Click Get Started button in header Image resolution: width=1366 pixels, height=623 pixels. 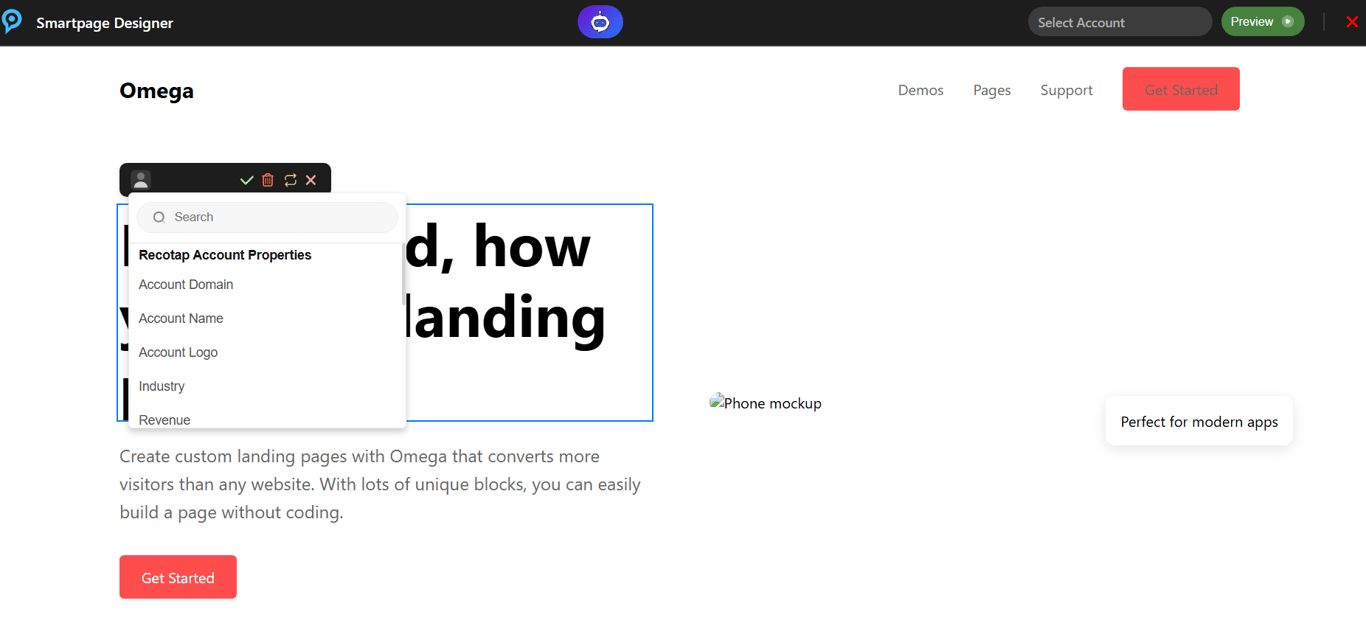pos(1181,89)
